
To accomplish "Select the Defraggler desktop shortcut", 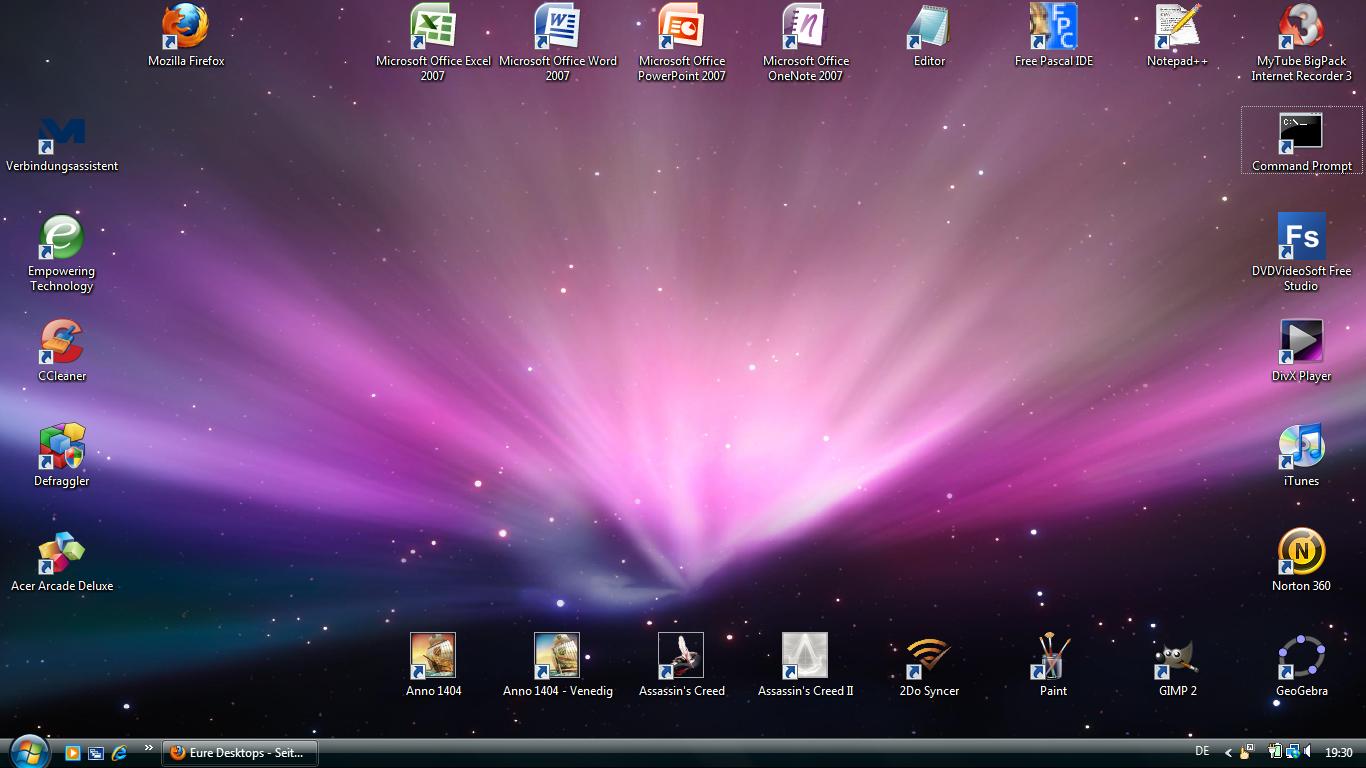I will (x=62, y=456).
